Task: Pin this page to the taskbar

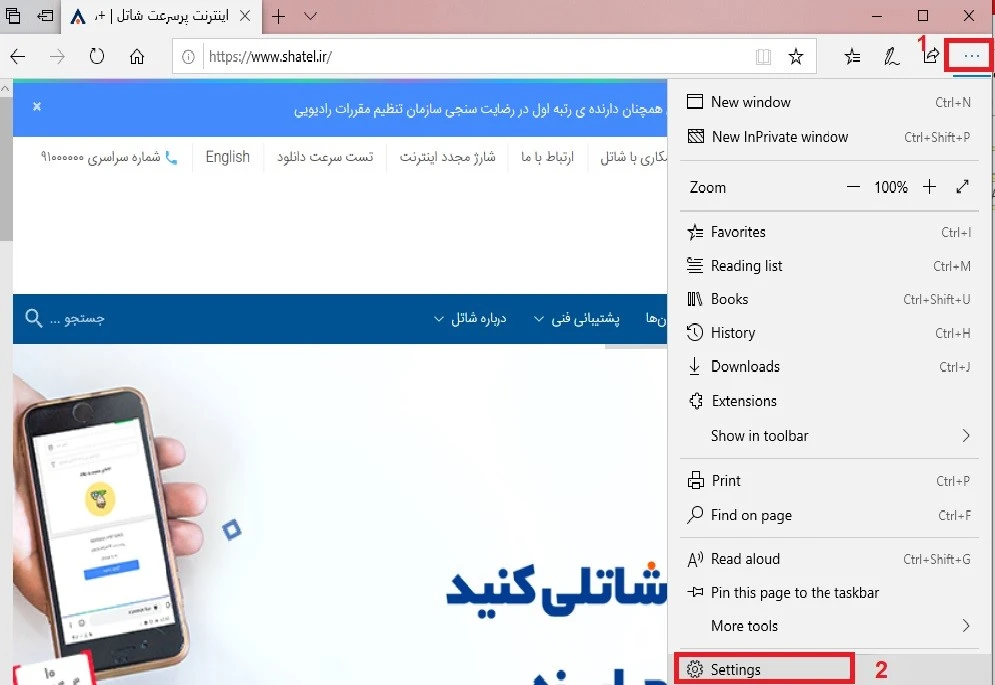Action: (829, 592)
